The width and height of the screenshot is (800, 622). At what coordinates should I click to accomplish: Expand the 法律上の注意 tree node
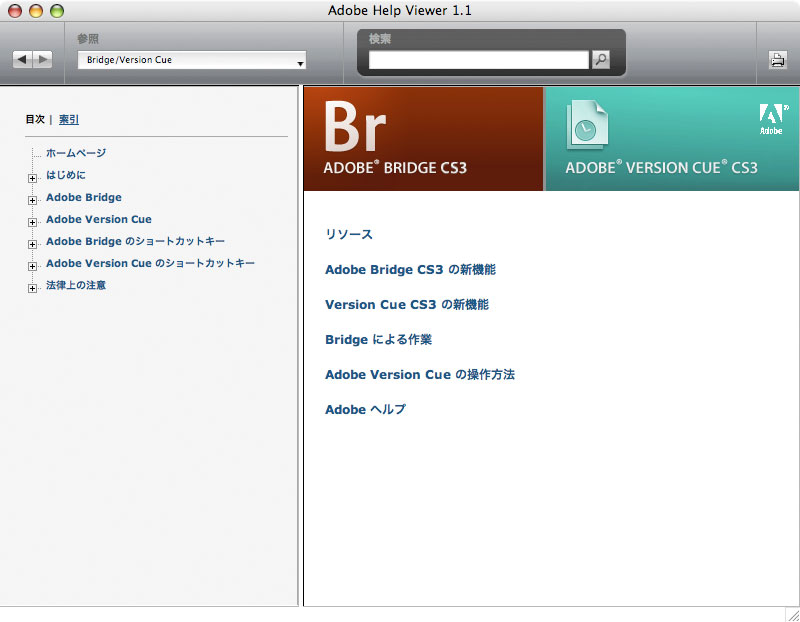tap(32, 288)
